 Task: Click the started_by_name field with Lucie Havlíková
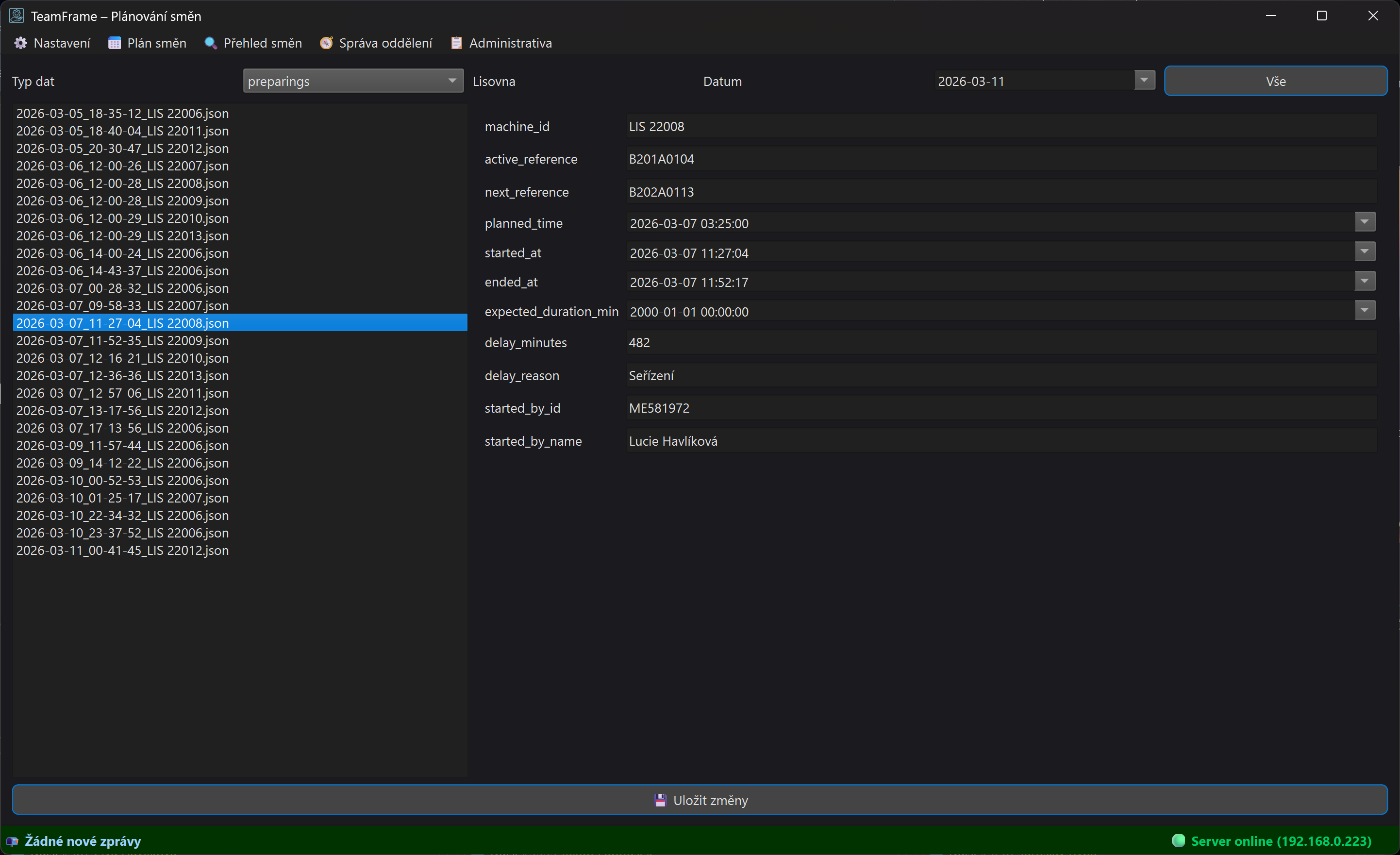tap(1000, 441)
